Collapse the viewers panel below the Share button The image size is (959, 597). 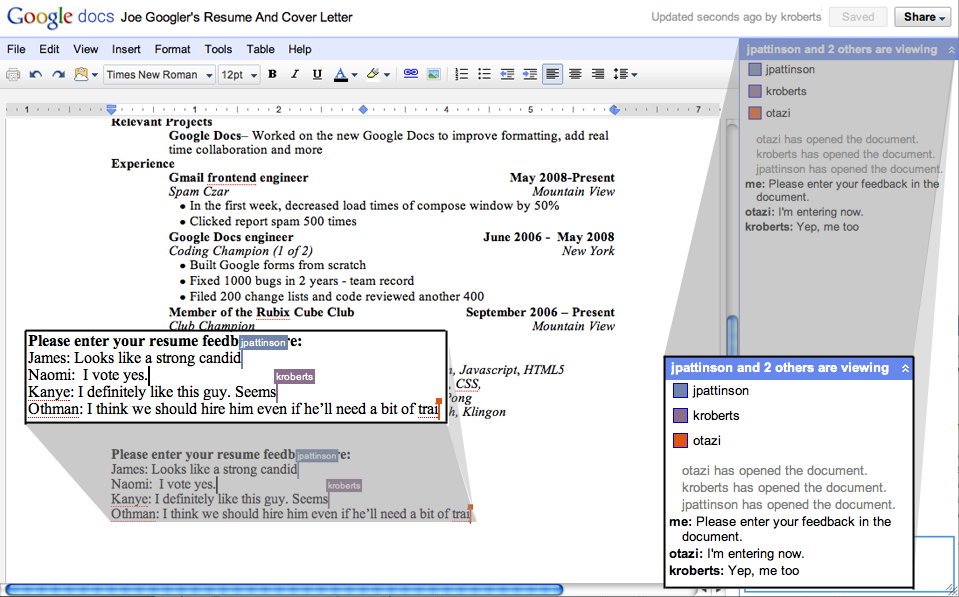[950, 51]
